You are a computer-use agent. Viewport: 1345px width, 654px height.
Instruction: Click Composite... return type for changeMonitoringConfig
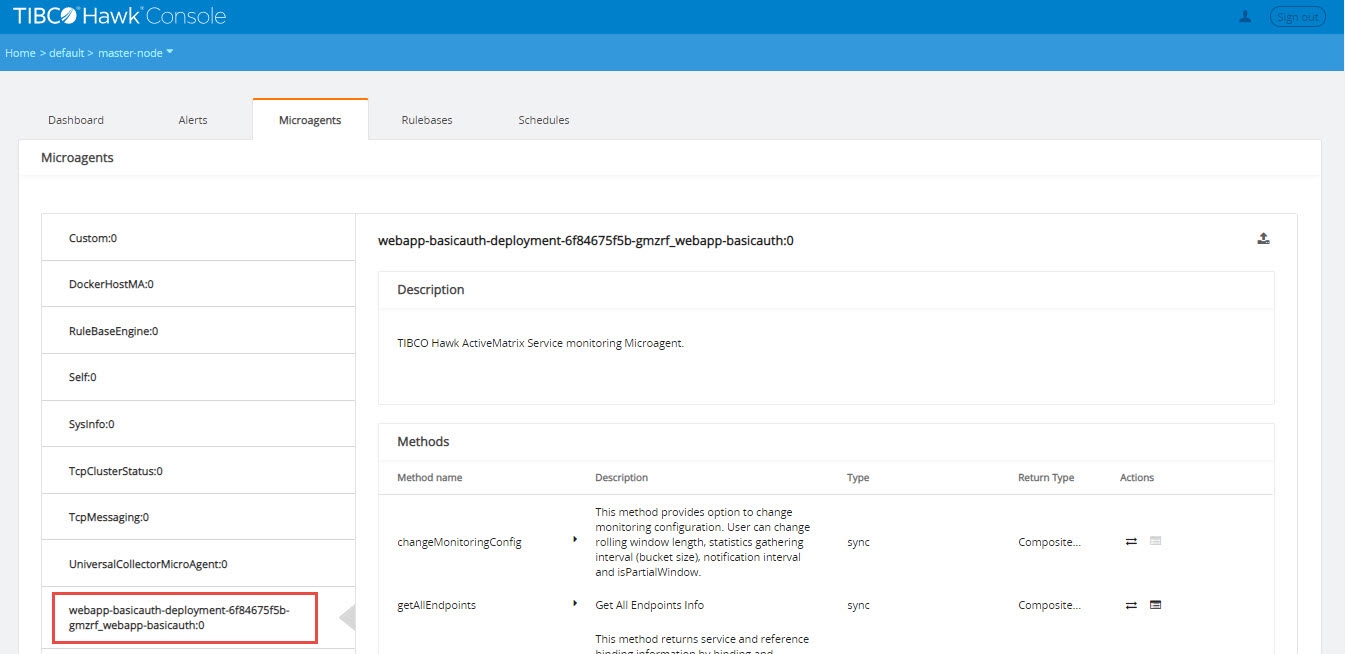[x=1049, y=542]
